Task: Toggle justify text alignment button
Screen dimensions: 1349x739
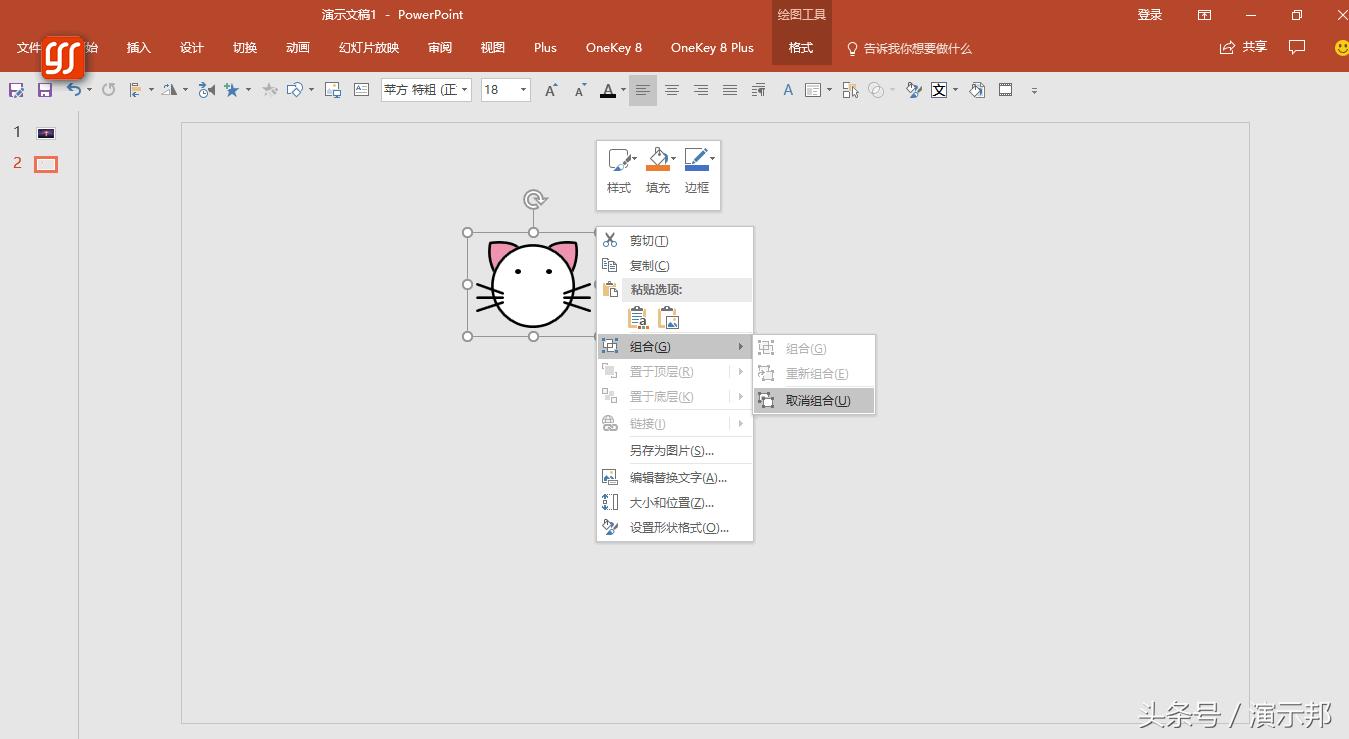Action: click(730, 90)
